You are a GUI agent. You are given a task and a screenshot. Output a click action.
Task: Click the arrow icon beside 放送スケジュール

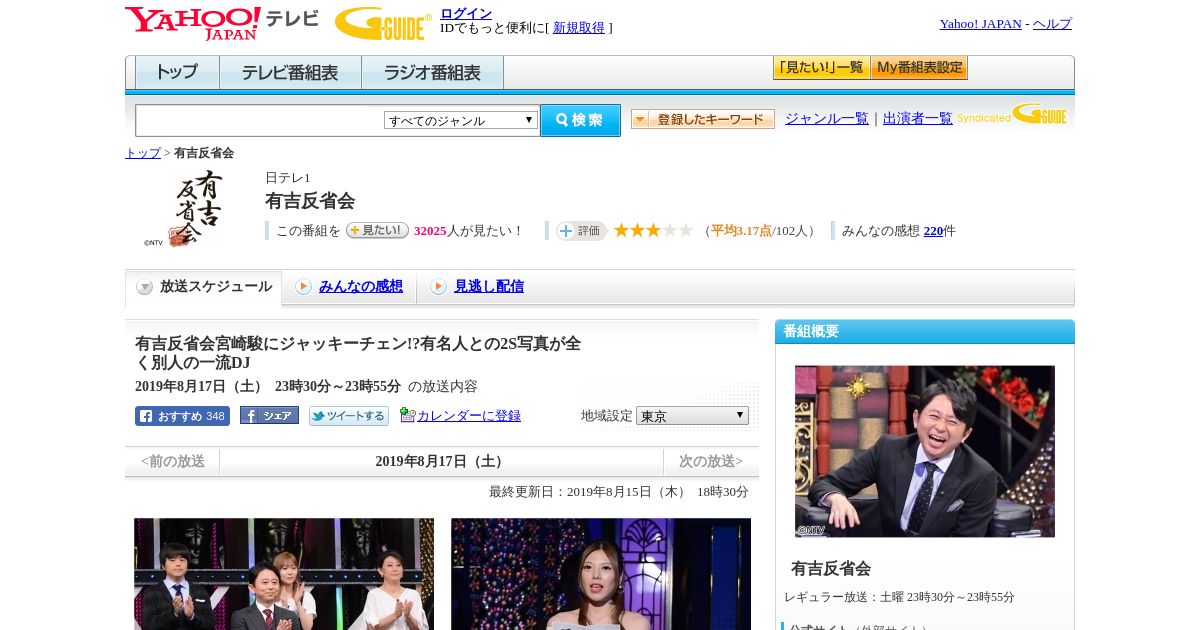pyautogui.click(x=145, y=287)
